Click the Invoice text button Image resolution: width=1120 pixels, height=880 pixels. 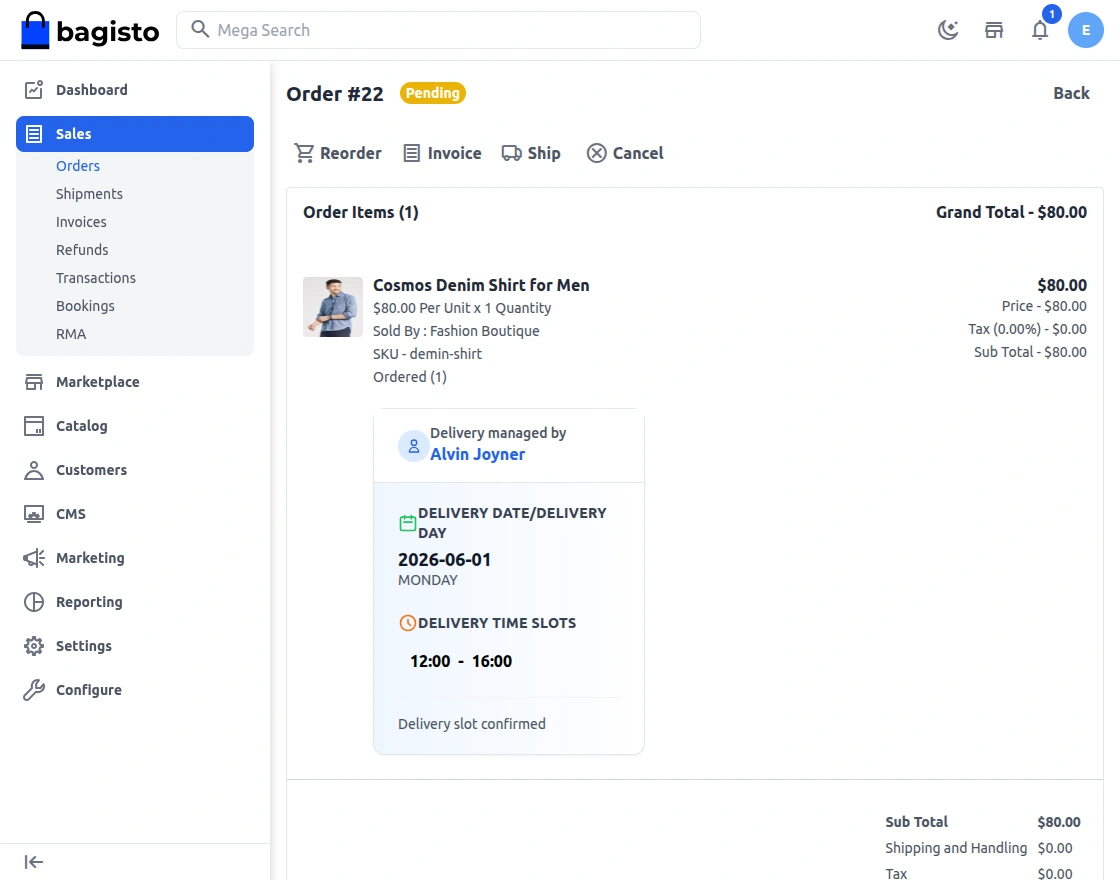pyautogui.click(x=454, y=153)
